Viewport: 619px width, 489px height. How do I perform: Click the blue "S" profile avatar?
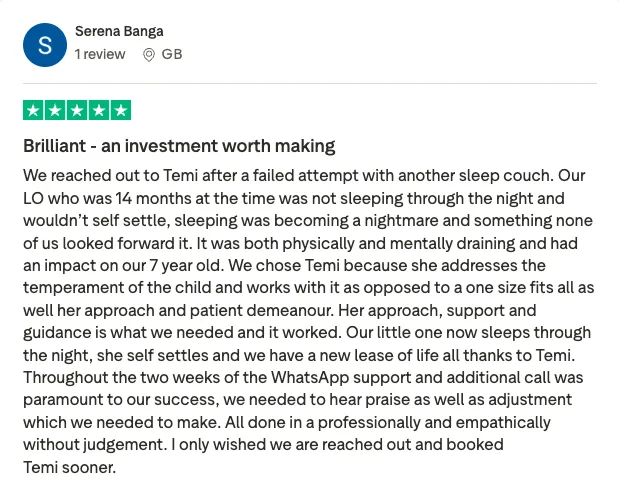45,45
